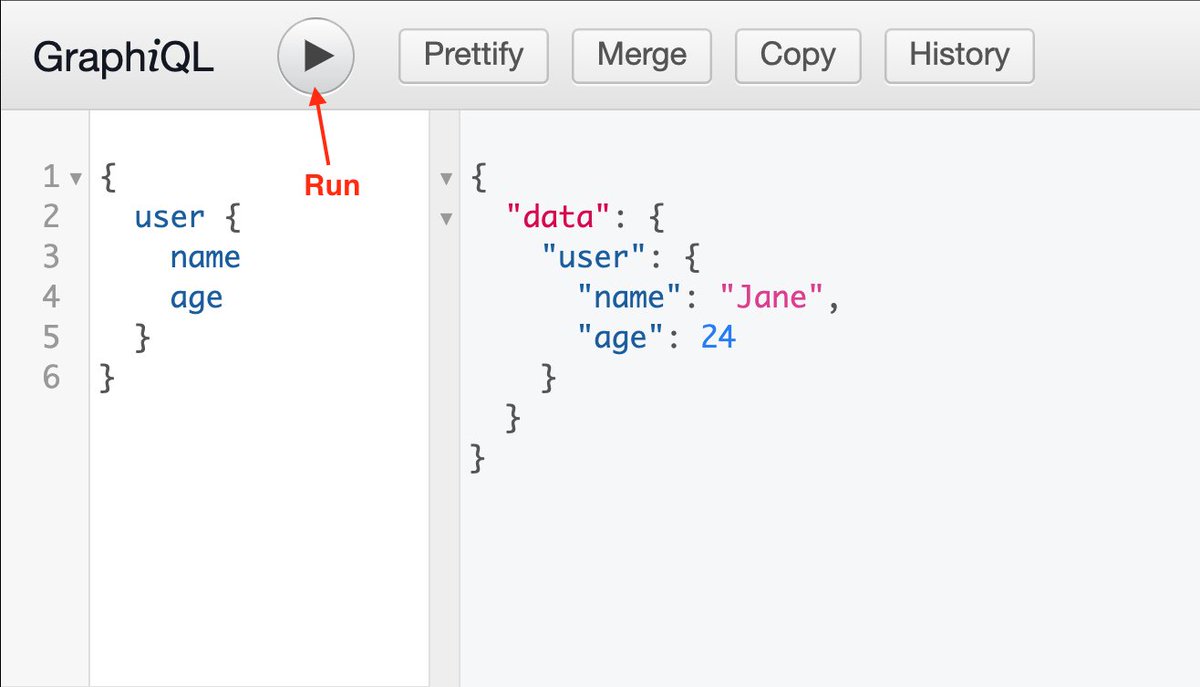Screen dimensions: 1200x687
Task: Run the query with the play button
Action: (316, 56)
